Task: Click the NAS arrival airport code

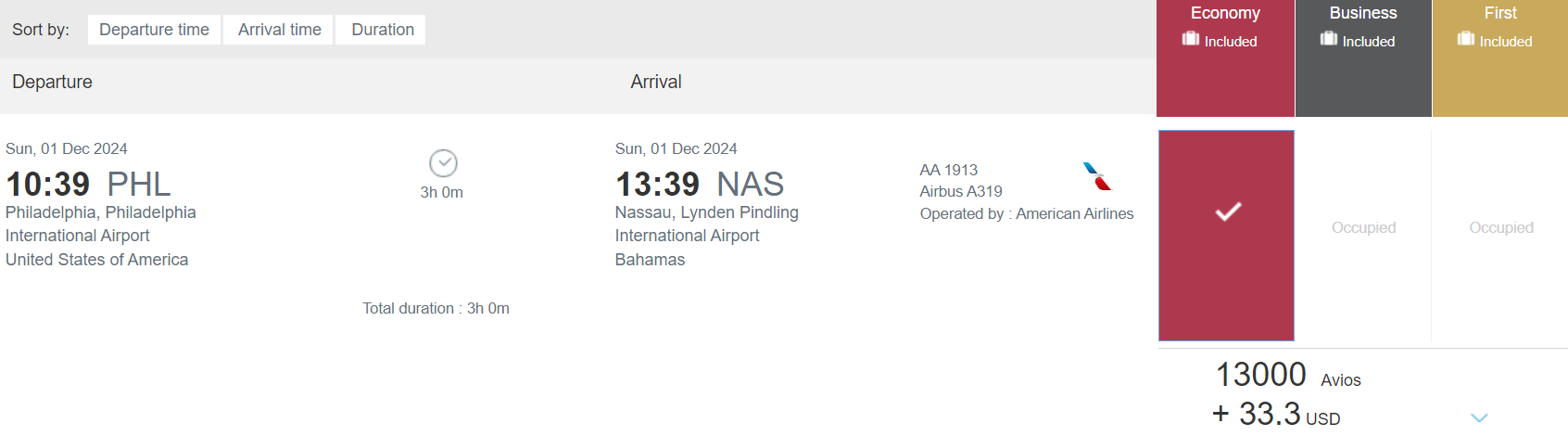Action: (x=750, y=185)
